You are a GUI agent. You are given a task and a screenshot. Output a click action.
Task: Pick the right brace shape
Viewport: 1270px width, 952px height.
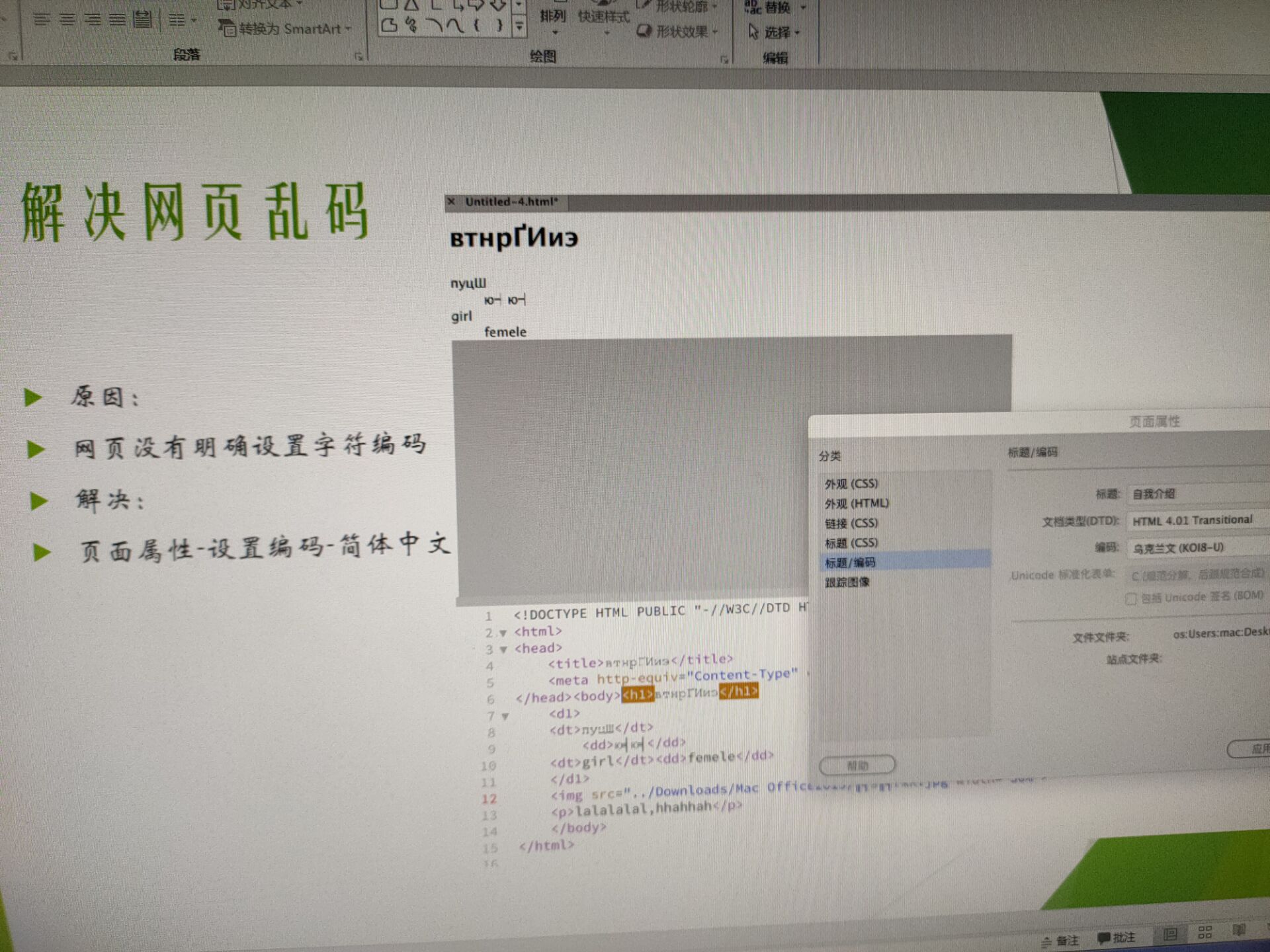(499, 26)
